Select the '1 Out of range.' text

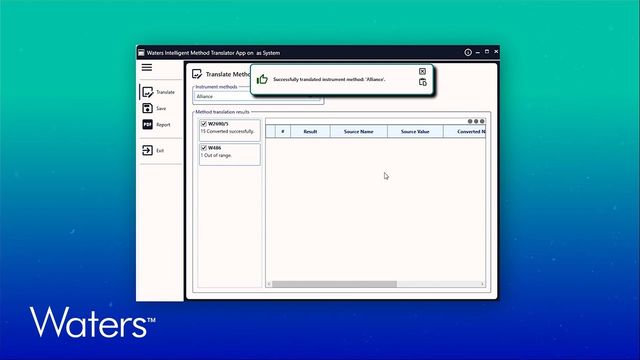(x=216, y=156)
